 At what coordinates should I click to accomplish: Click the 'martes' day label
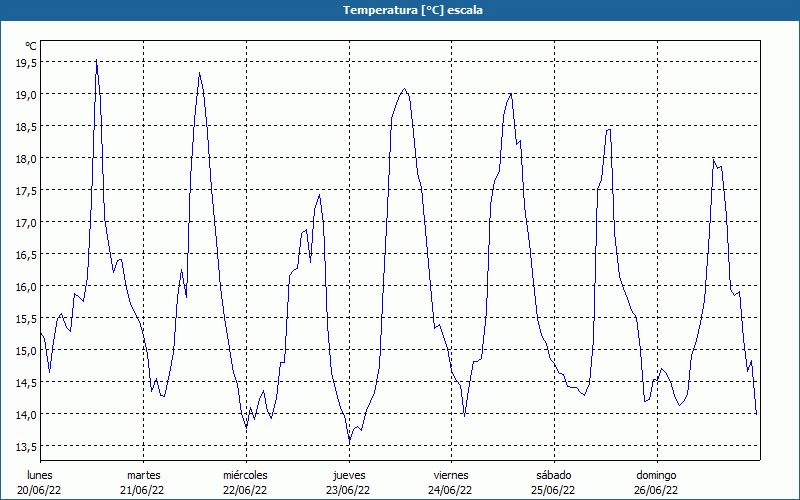(144, 475)
